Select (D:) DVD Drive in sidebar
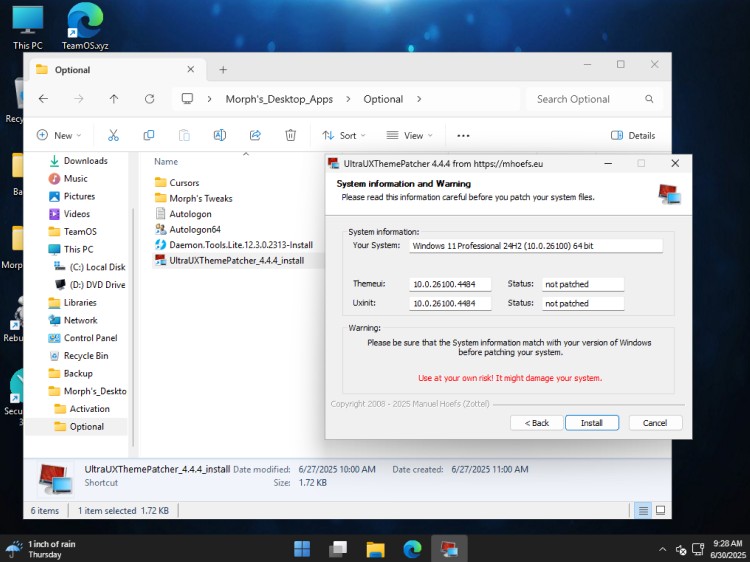 pos(90,285)
